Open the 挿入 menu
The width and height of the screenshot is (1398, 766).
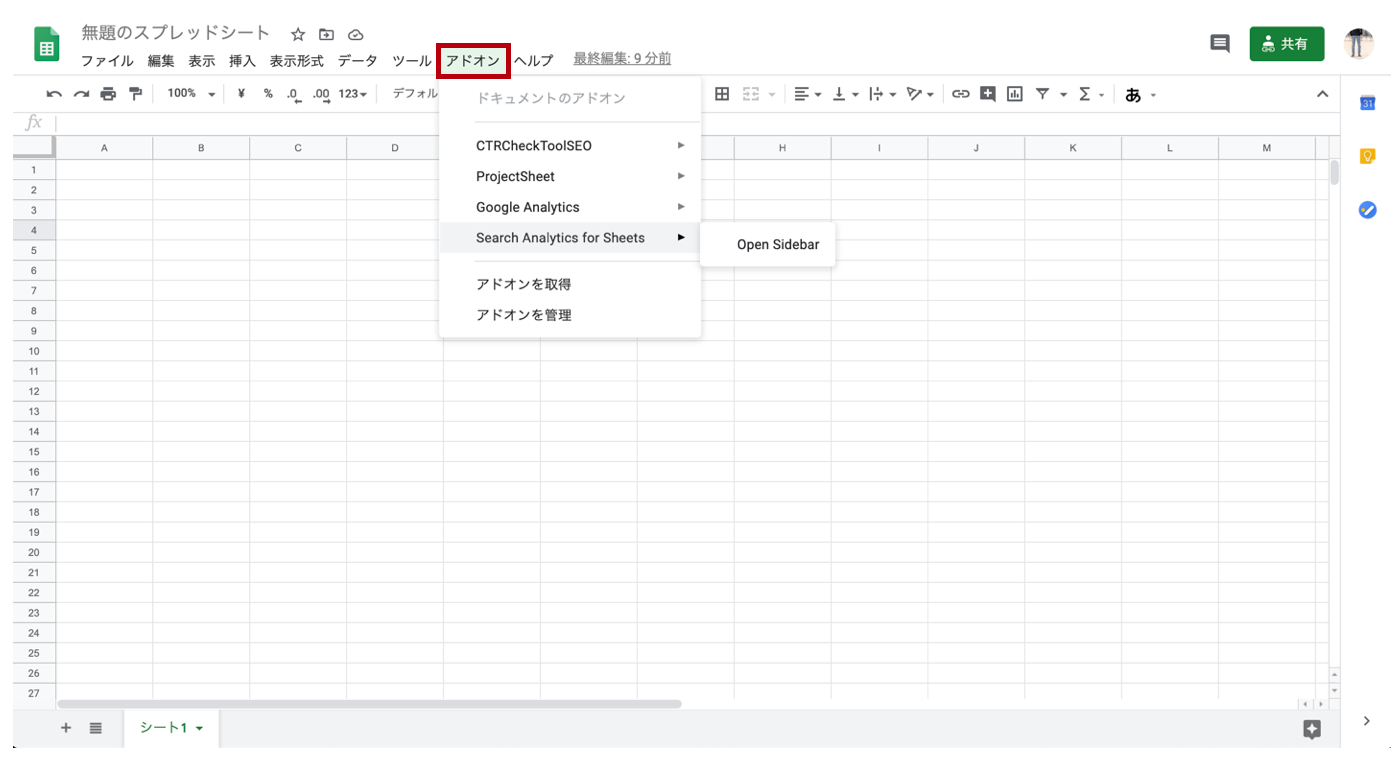coord(243,61)
